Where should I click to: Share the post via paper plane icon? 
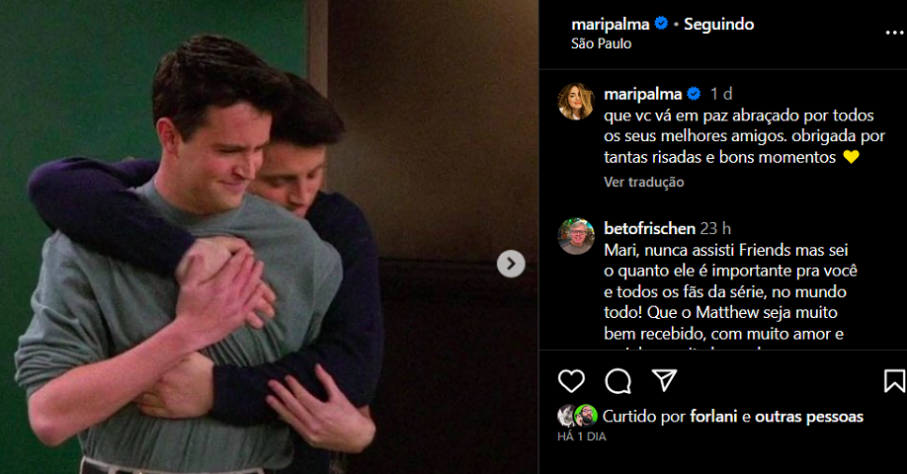point(664,380)
